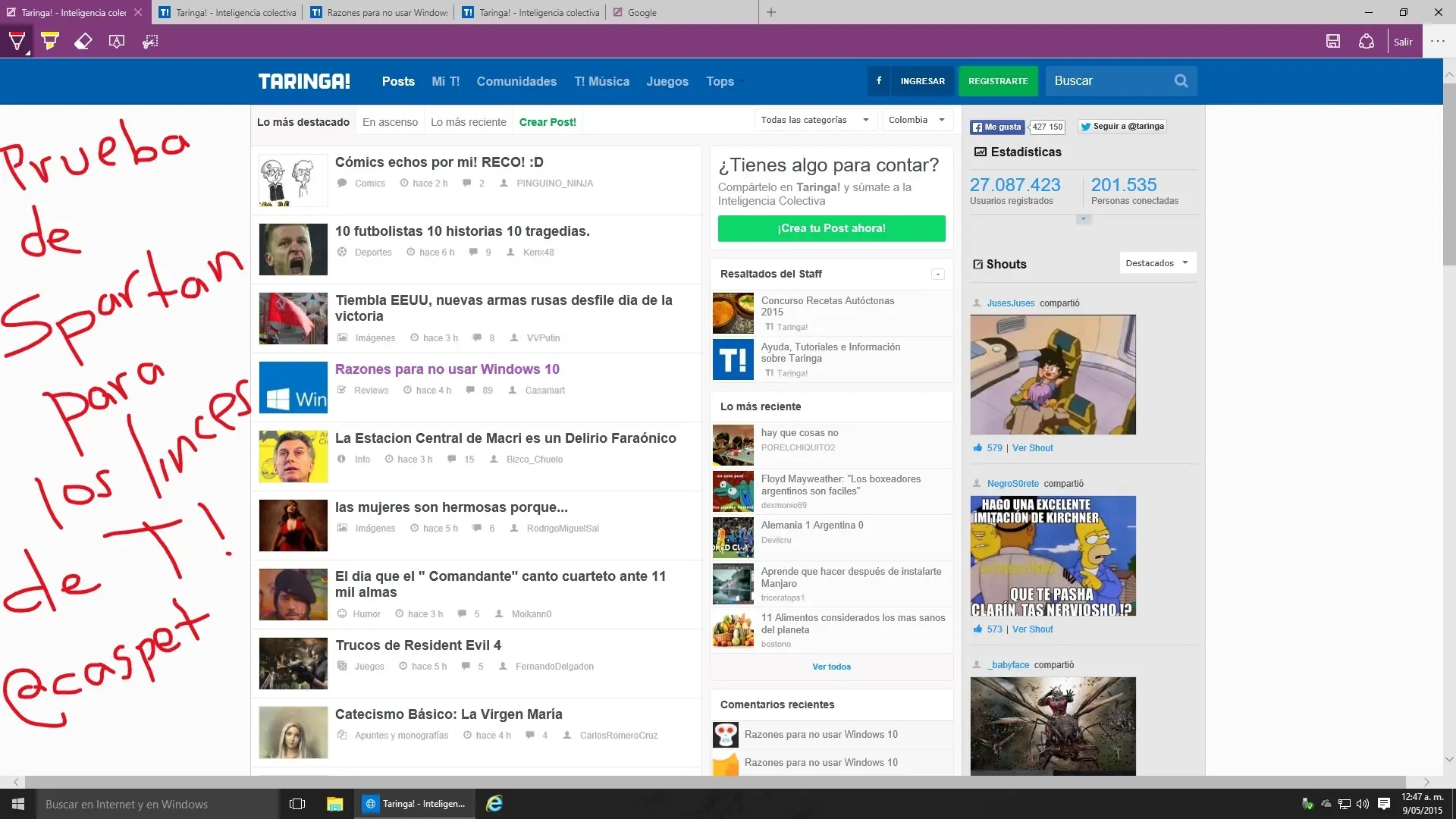Share the web note

pos(1367,41)
